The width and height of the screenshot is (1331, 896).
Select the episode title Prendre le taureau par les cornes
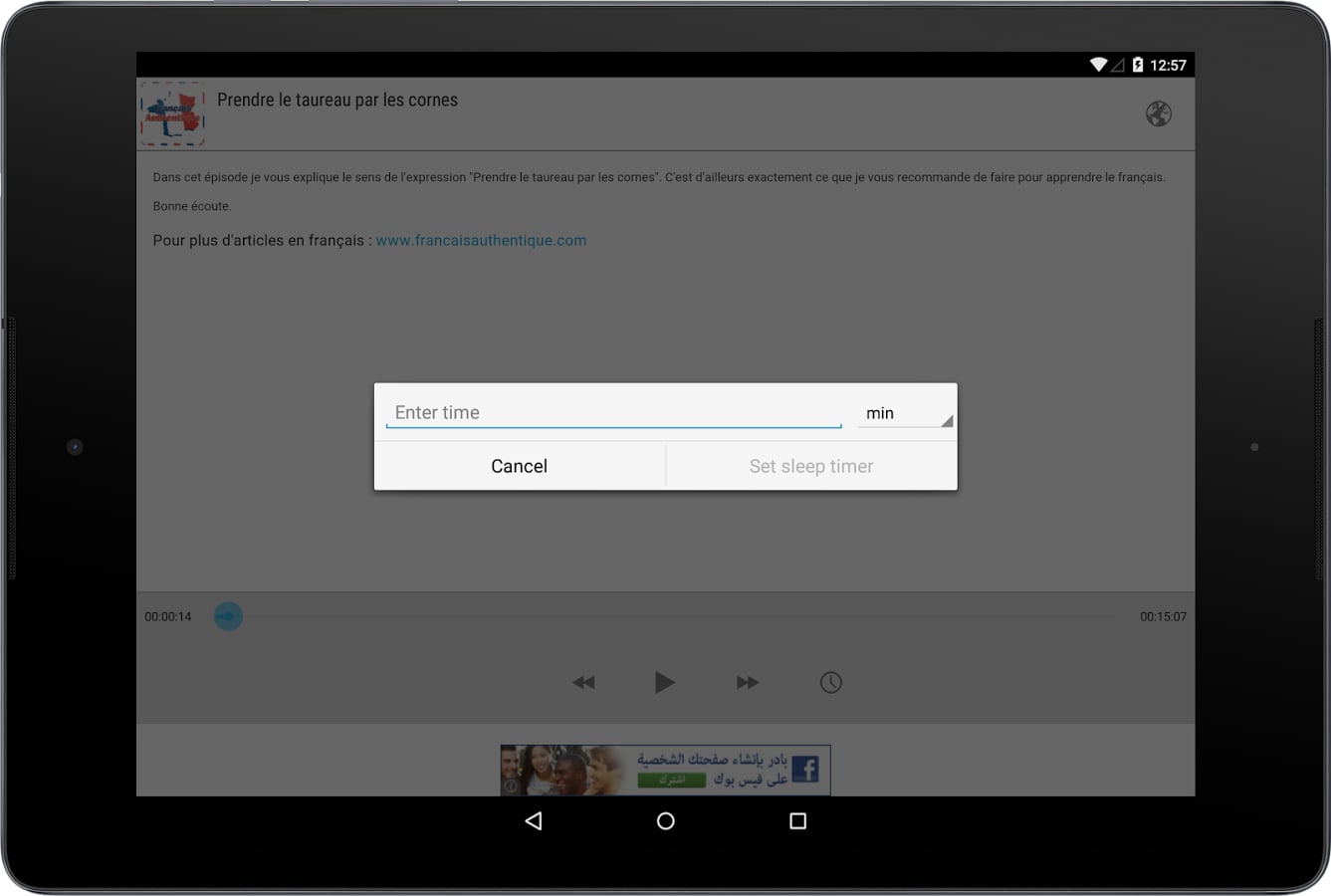(x=337, y=100)
